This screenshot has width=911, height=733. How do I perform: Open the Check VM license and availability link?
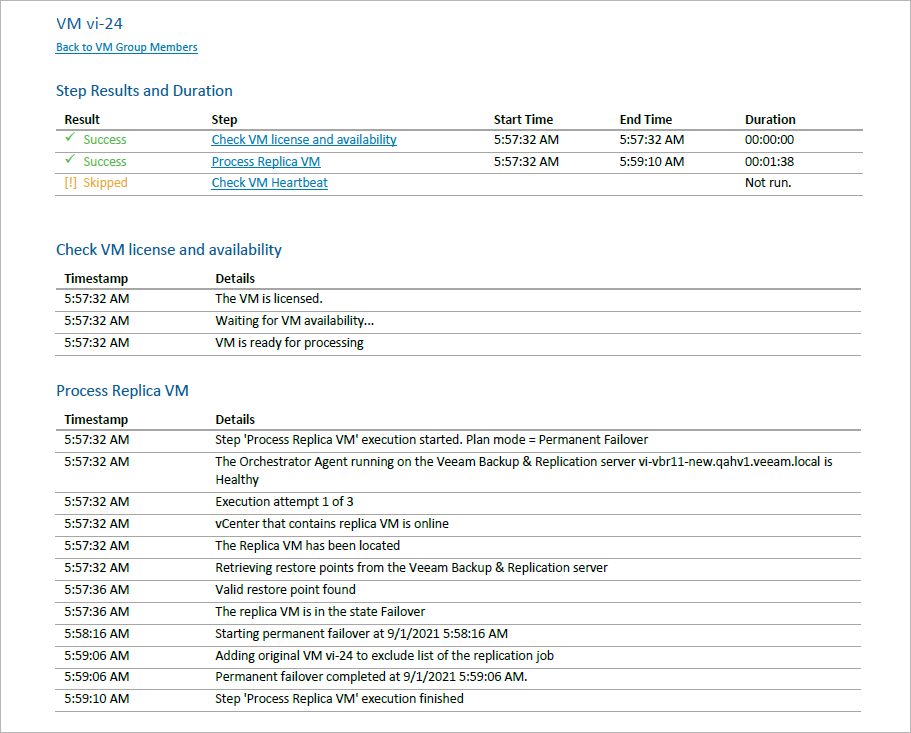[304, 139]
